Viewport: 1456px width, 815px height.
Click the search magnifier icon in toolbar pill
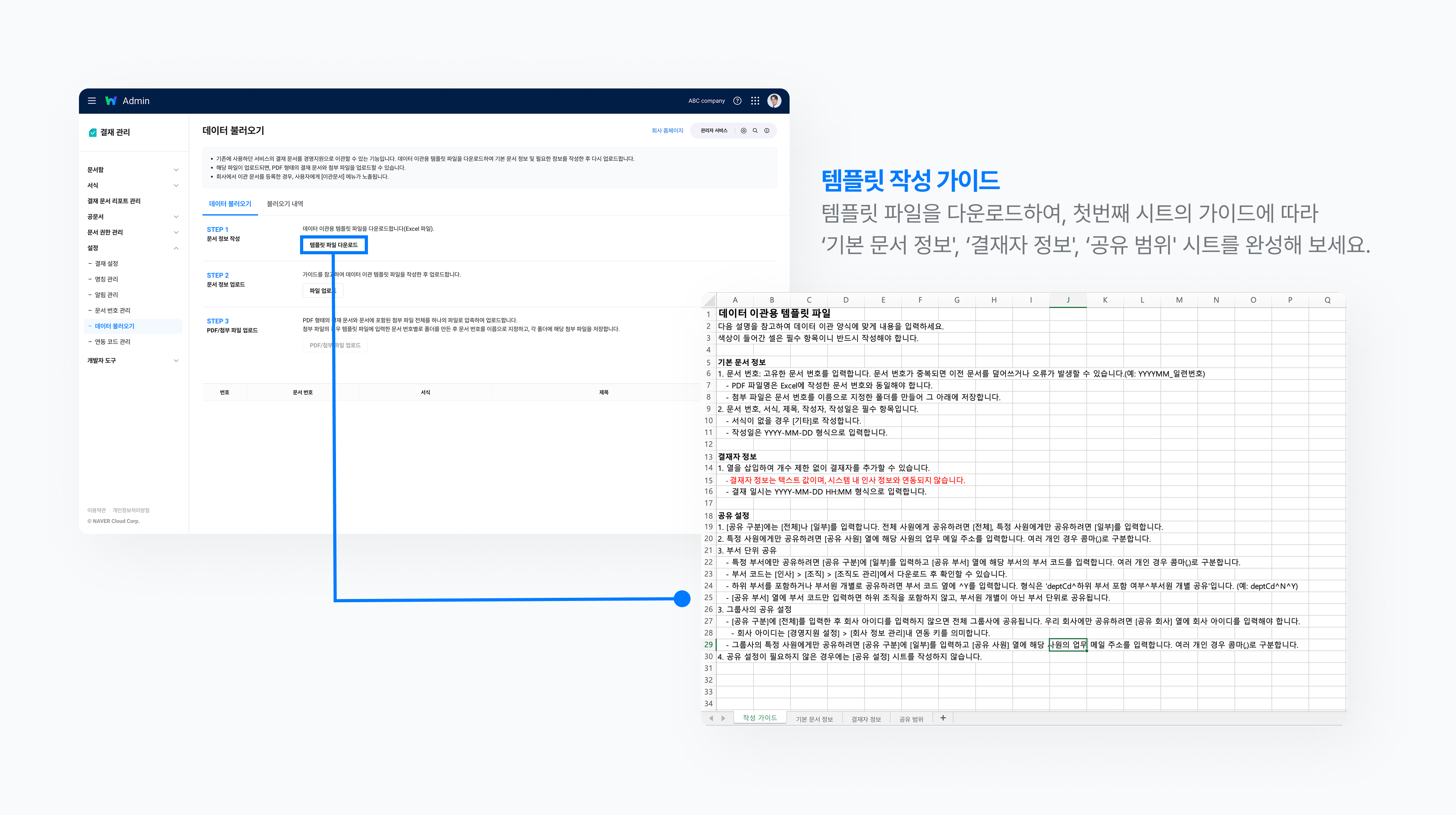[755, 131]
